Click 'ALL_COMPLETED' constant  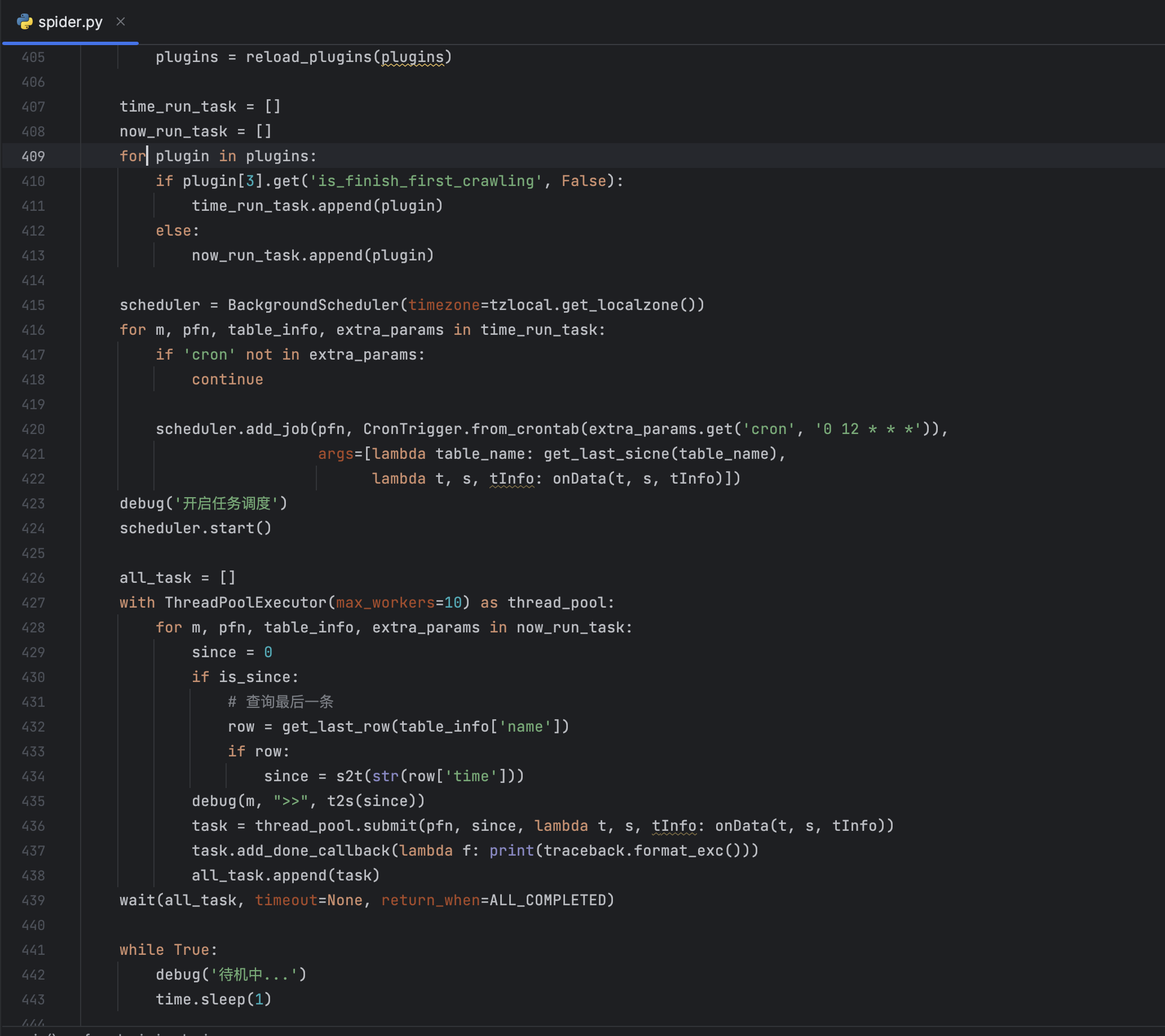click(x=547, y=900)
